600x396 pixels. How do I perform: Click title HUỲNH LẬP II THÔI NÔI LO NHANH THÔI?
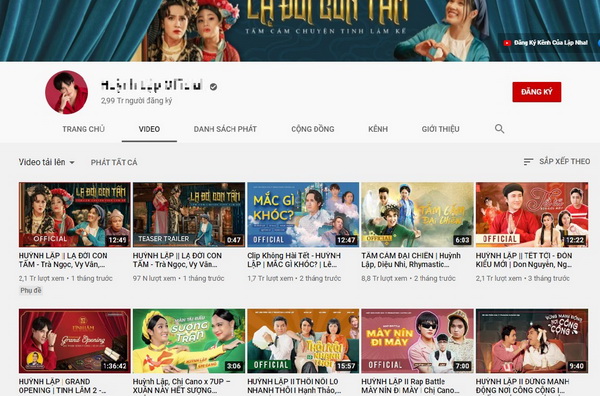point(294,386)
